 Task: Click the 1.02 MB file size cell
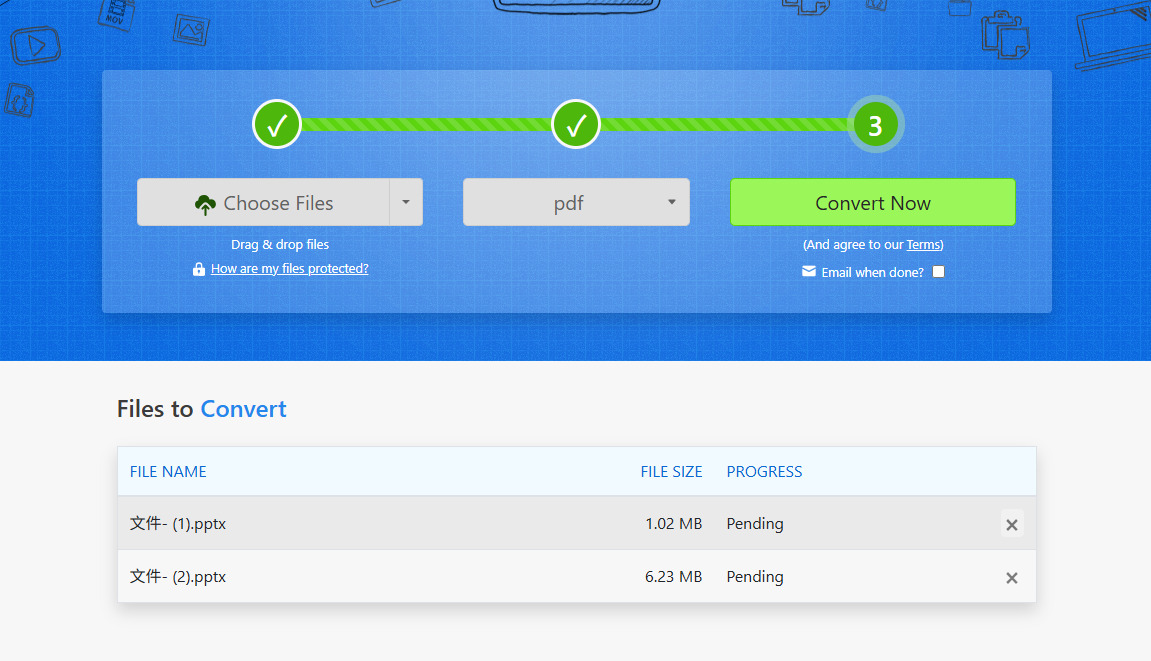pyautogui.click(x=674, y=524)
